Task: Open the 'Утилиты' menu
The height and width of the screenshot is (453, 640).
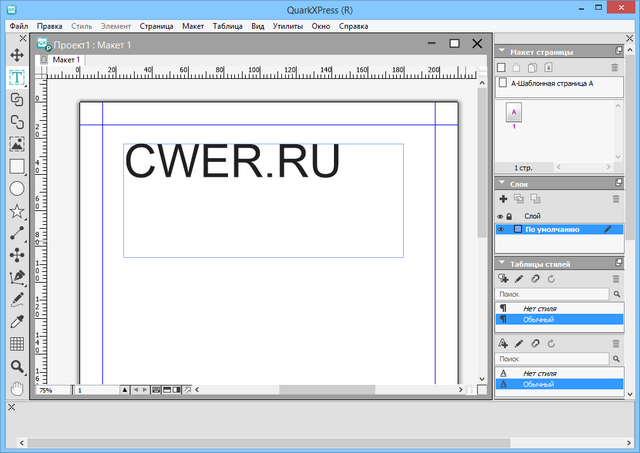Action: [x=288, y=25]
